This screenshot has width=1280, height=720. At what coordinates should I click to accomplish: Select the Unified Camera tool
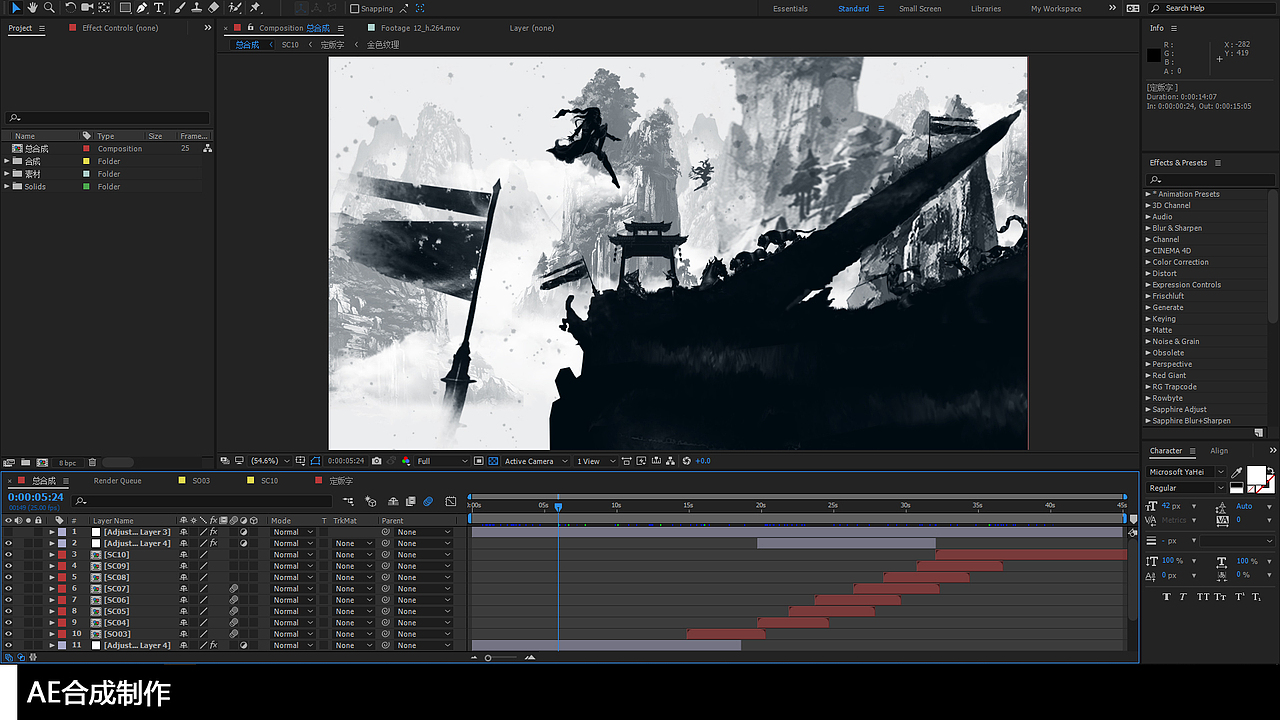(x=88, y=8)
